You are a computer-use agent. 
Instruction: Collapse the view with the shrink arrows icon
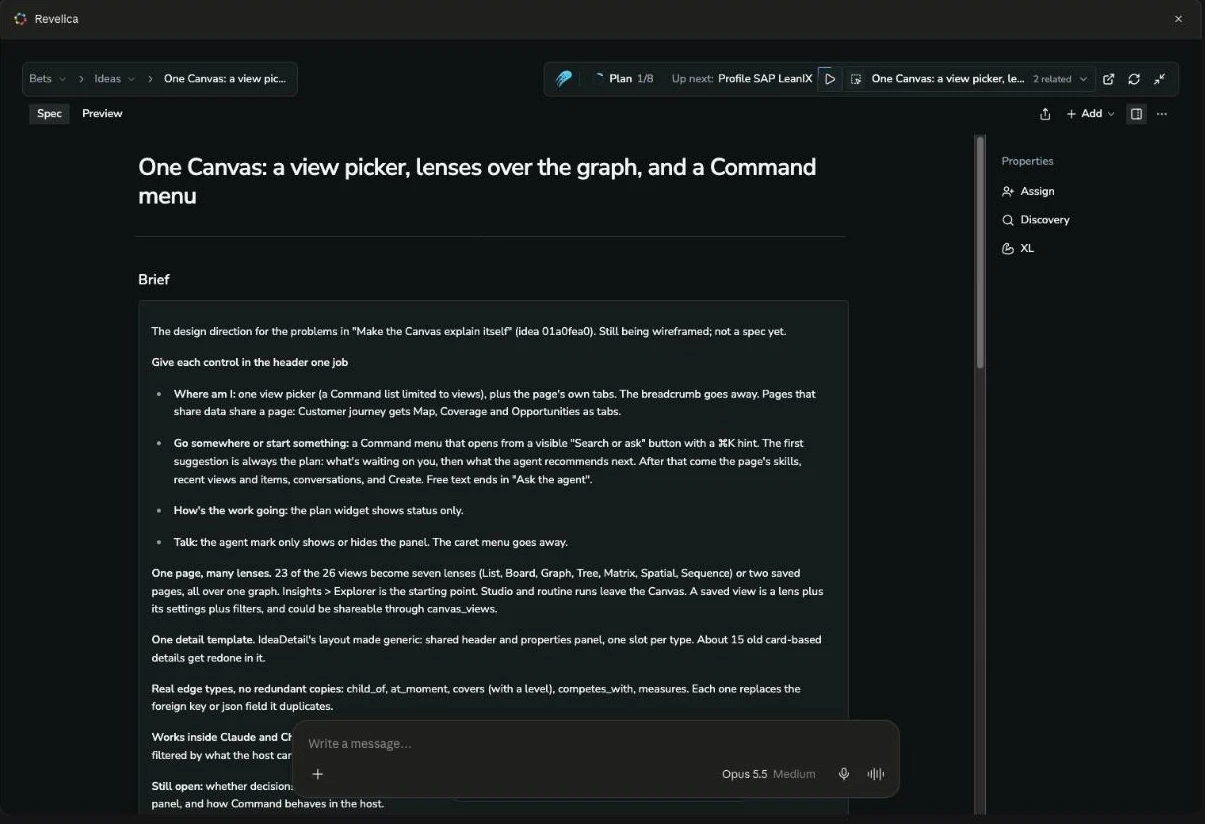point(1160,79)
